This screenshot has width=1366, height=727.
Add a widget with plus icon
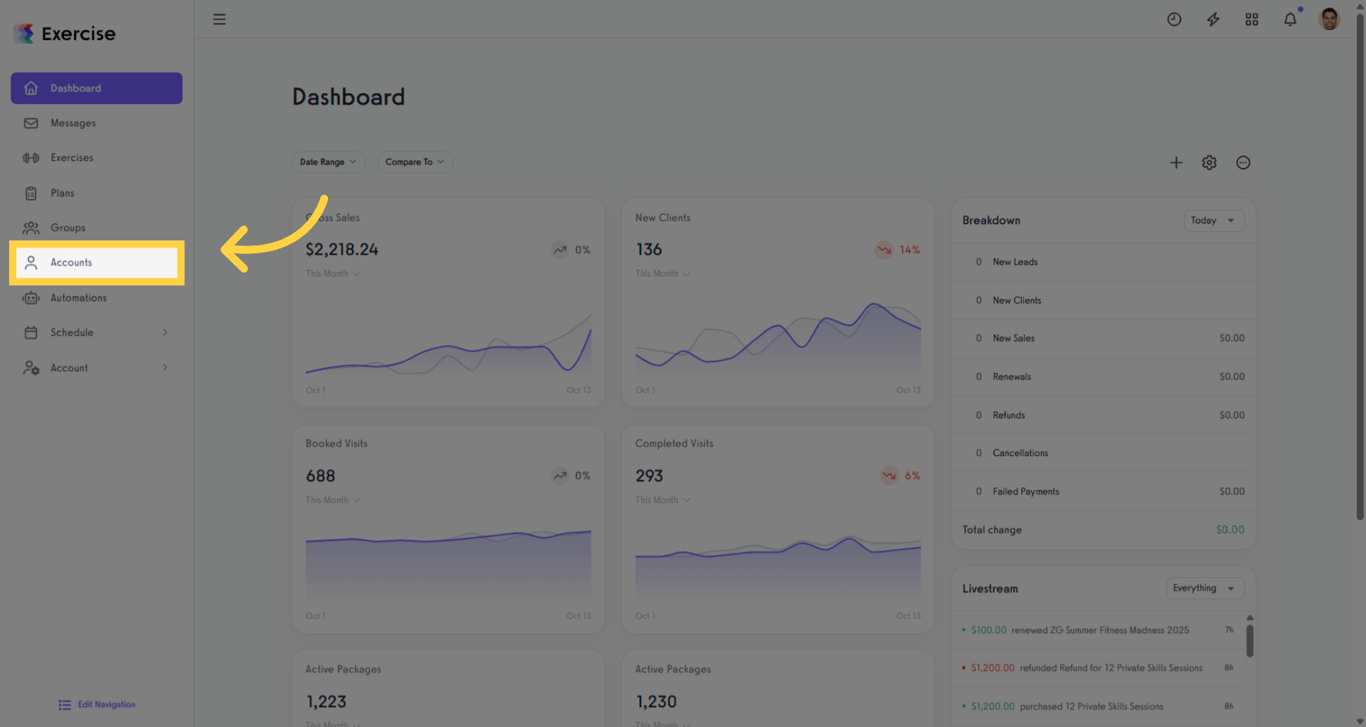click(x=1176, y=162)
